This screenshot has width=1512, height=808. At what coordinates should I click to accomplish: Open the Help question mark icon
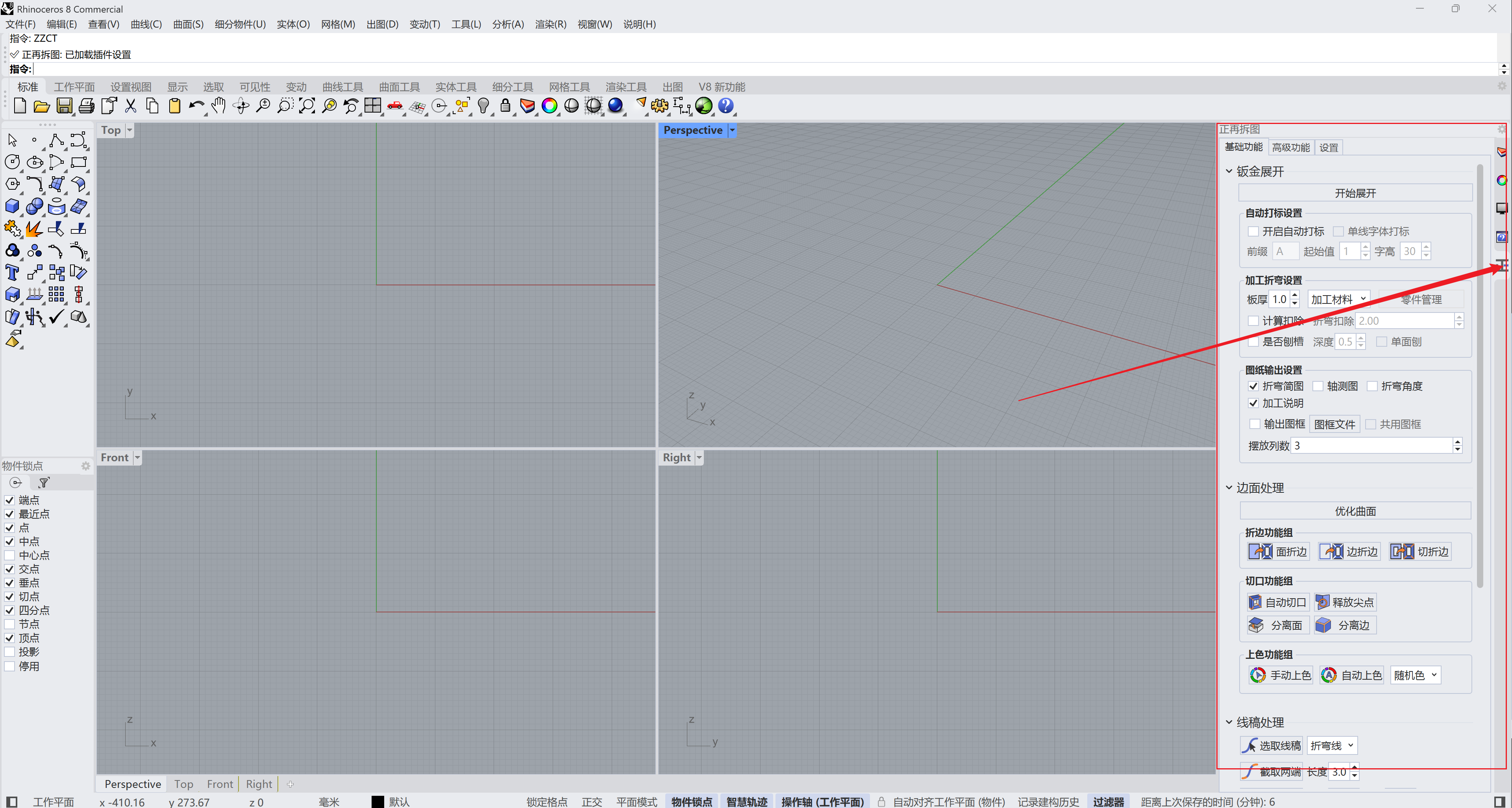click(x=726, y=106)
